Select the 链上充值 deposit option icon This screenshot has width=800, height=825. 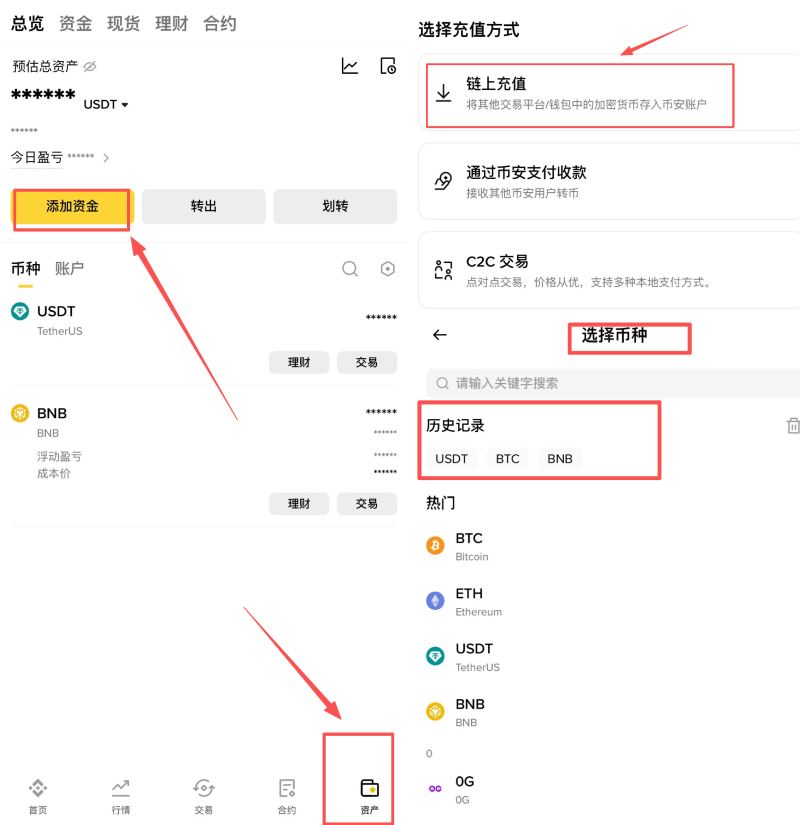coord(443,95)
